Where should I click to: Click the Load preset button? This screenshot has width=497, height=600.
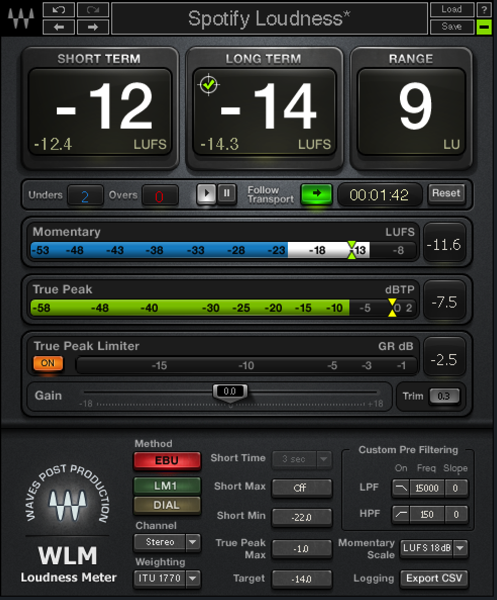tap(452, 10)
